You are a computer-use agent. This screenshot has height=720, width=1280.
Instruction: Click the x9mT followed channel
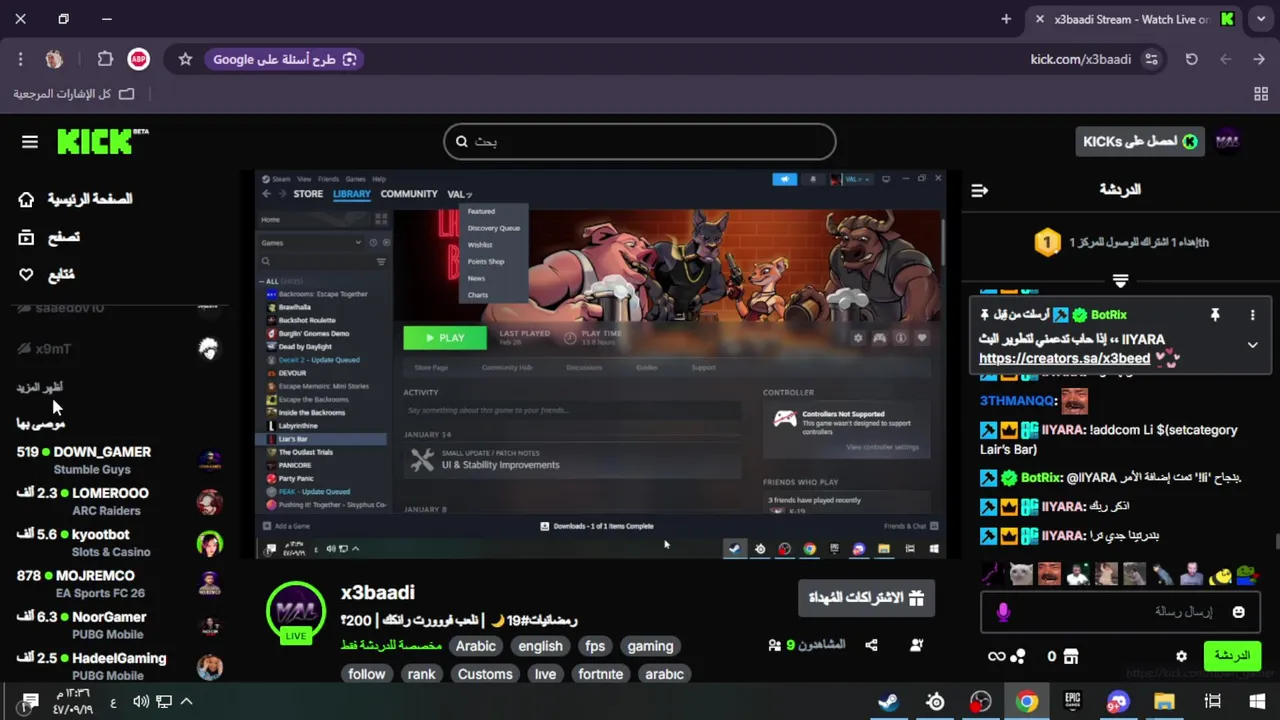pyautogui.click(x=118, y=349)
